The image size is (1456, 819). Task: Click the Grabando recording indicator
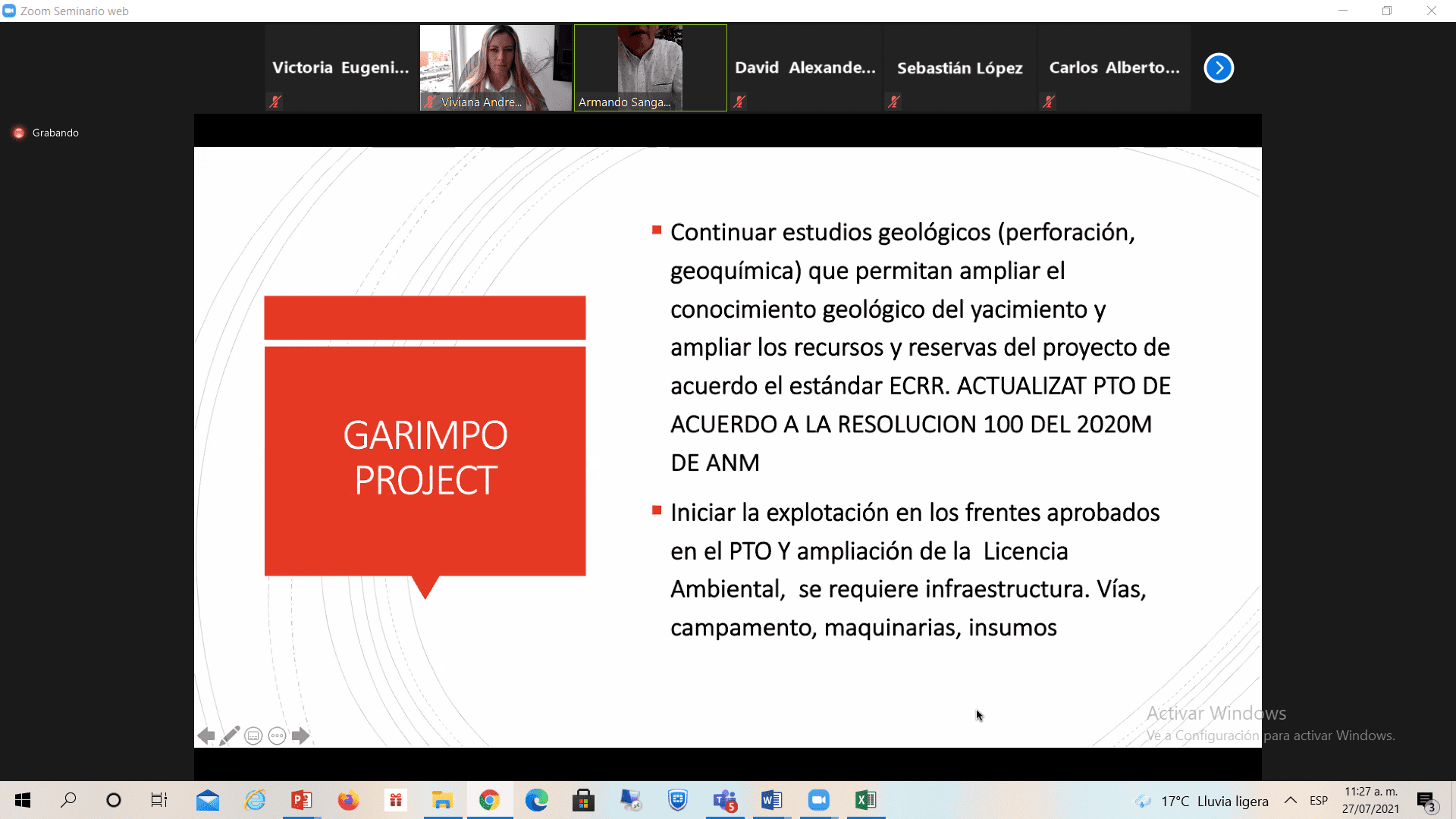point(46,133)
